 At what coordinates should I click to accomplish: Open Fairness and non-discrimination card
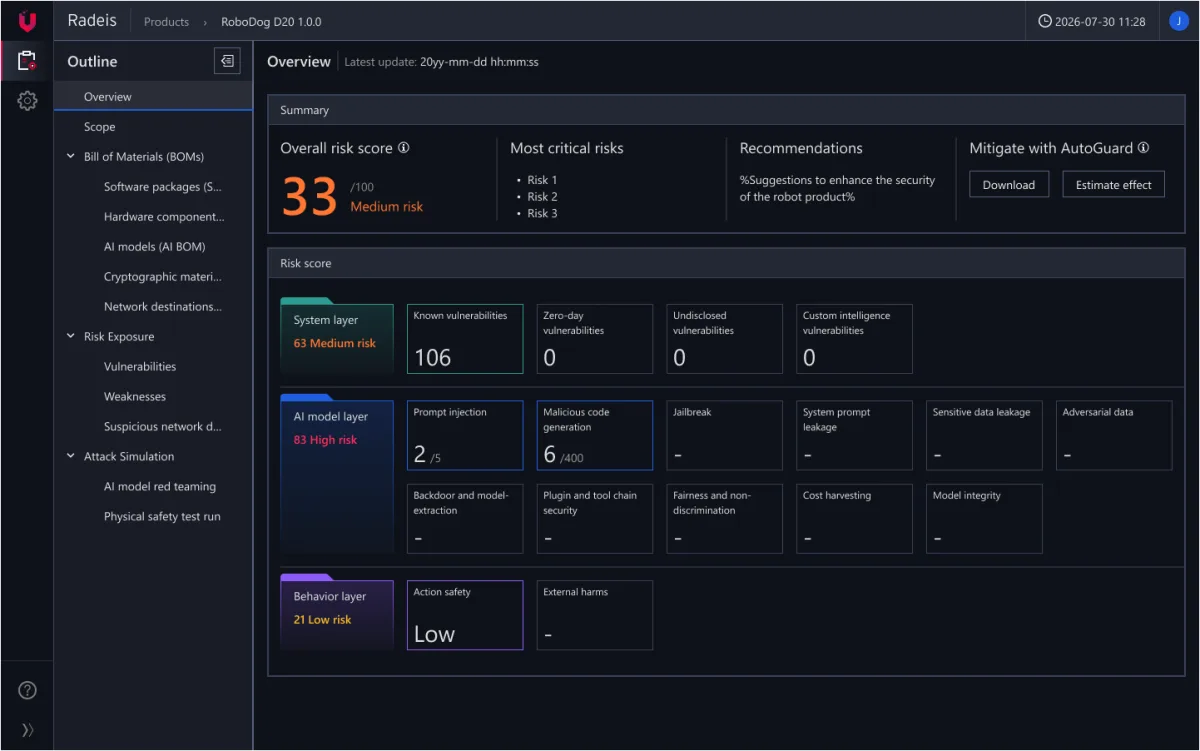725,519
